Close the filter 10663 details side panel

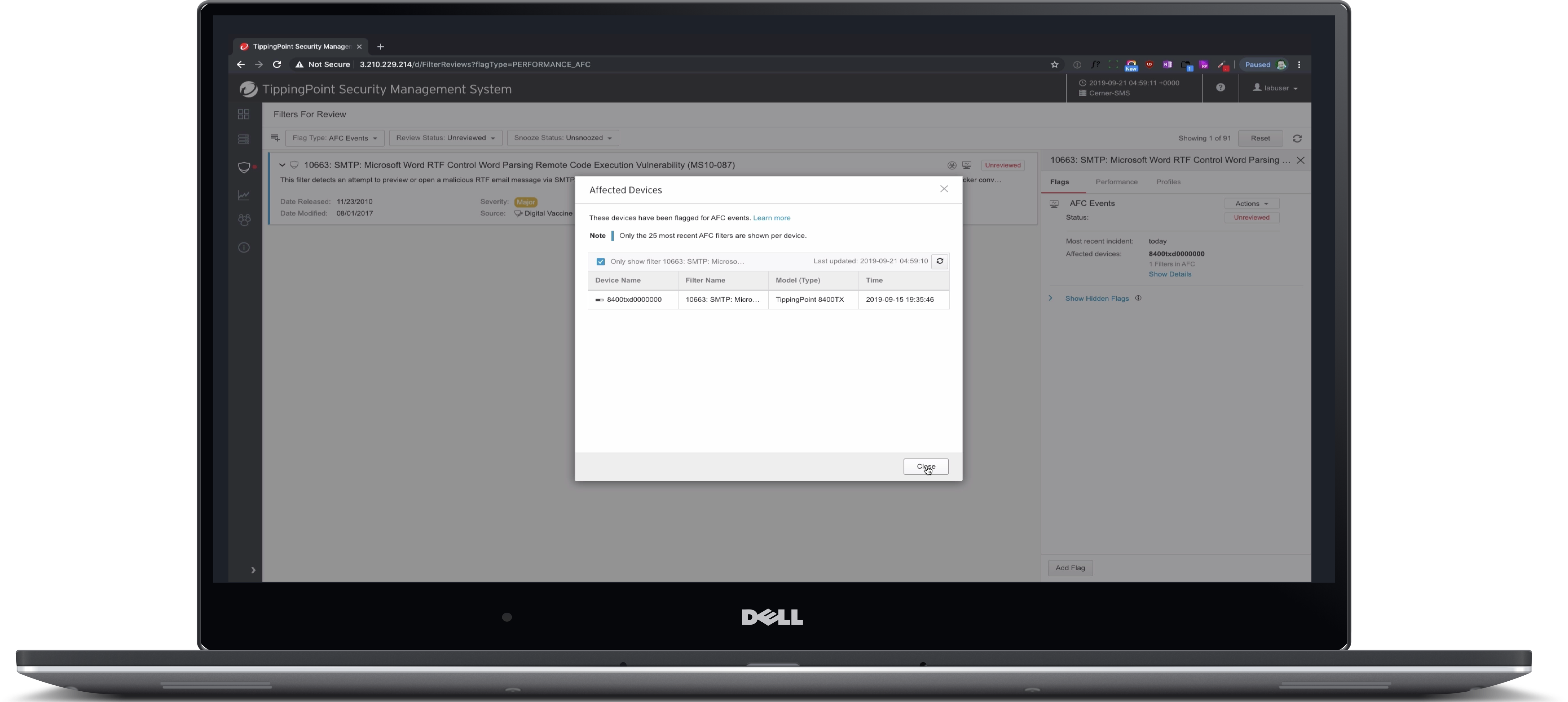pyautogui.click(x=1300, y=161)
